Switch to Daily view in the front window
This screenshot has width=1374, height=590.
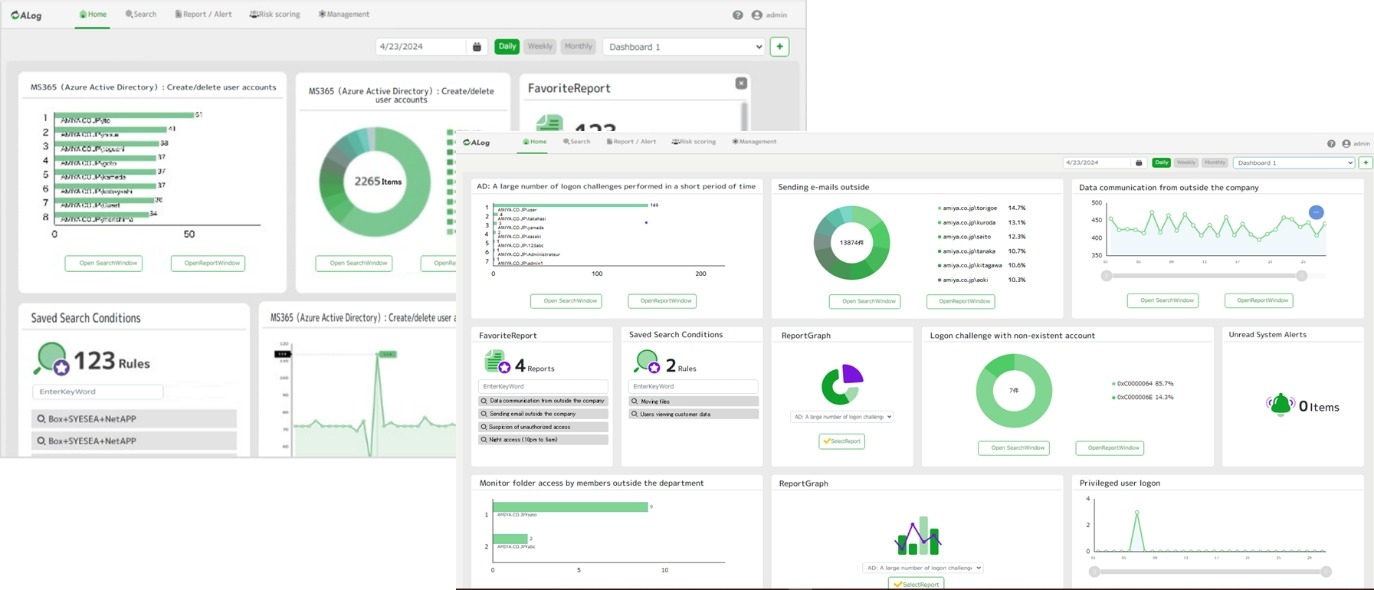point(1161,163)
